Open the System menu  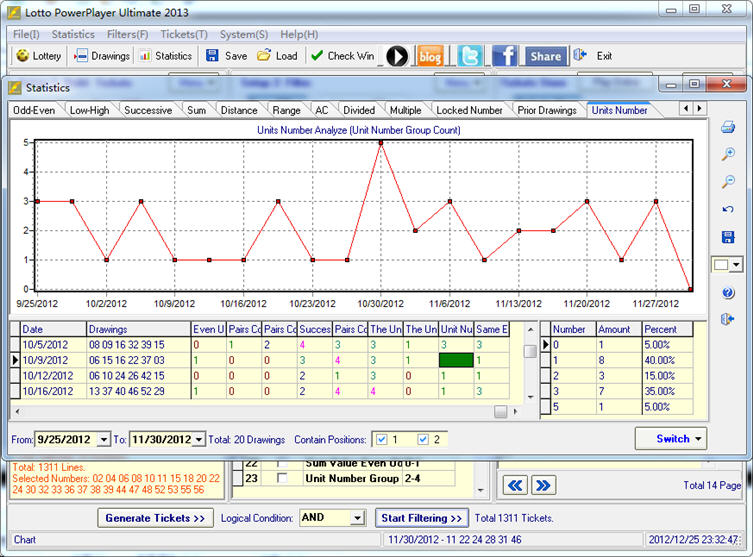(x=244, y=35)
